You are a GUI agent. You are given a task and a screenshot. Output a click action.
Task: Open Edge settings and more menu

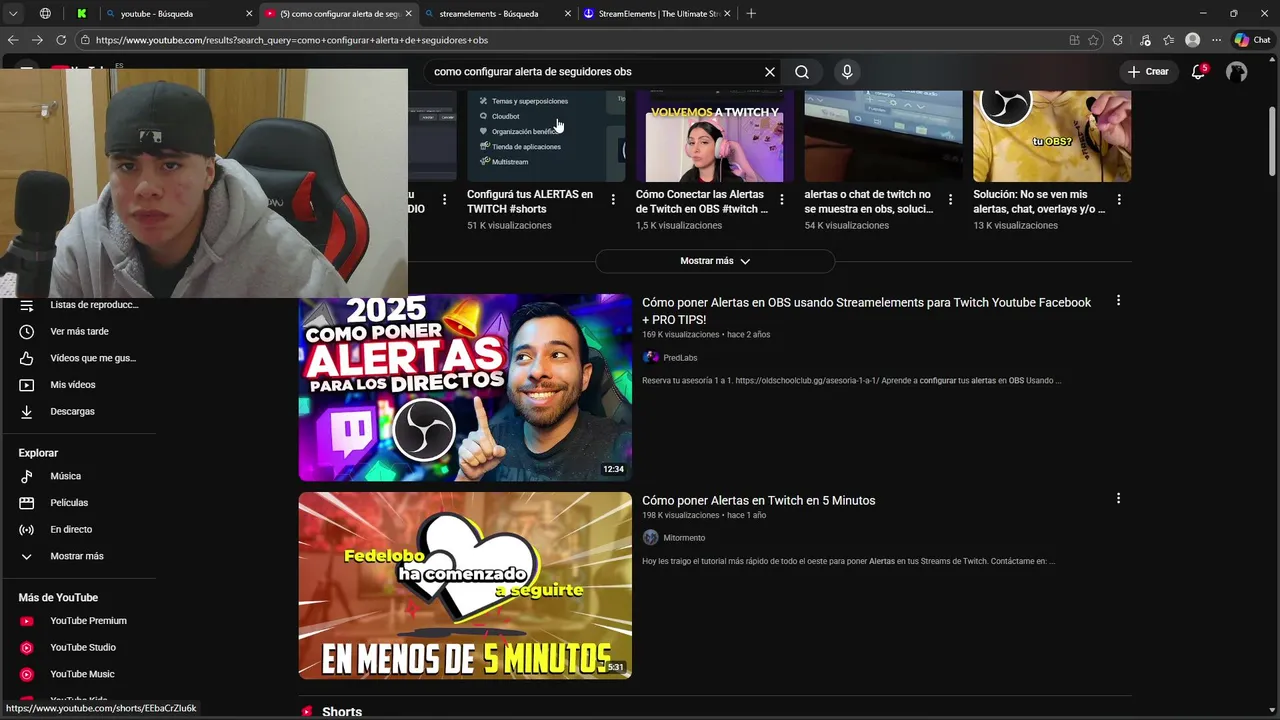1216,40
